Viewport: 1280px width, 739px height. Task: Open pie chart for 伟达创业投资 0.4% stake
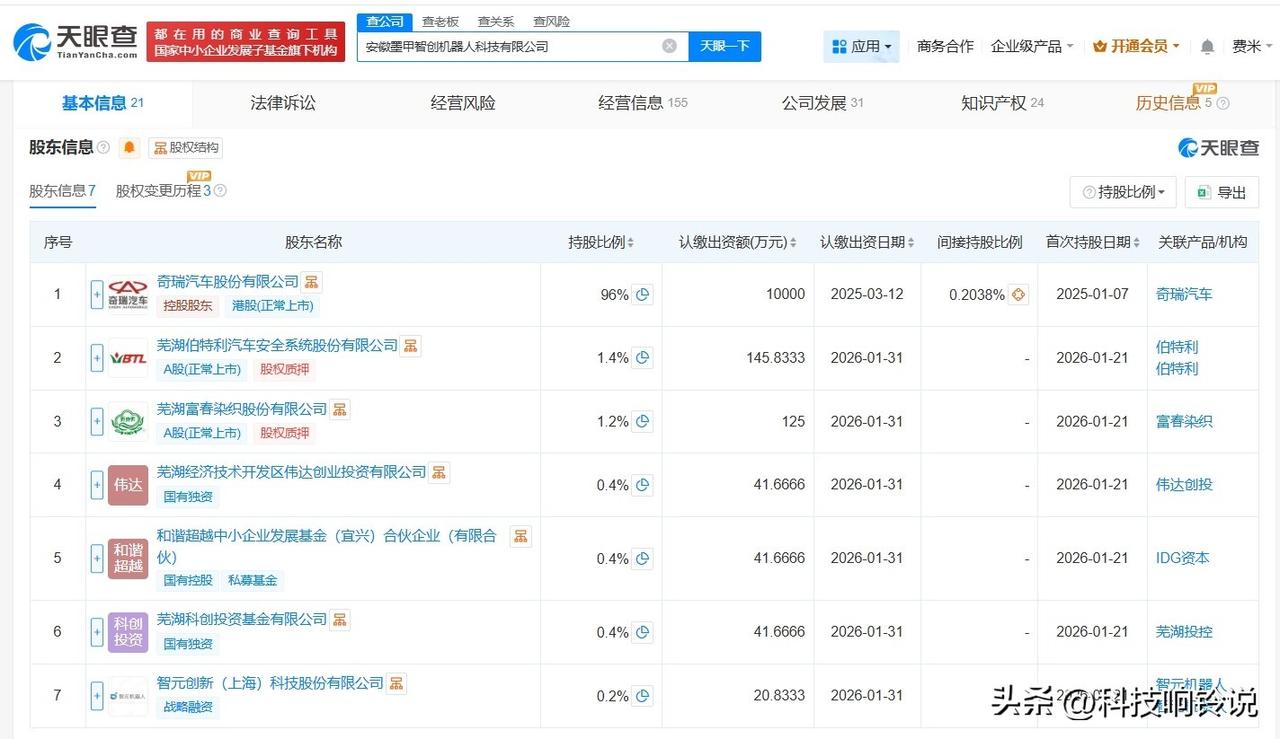643,485
